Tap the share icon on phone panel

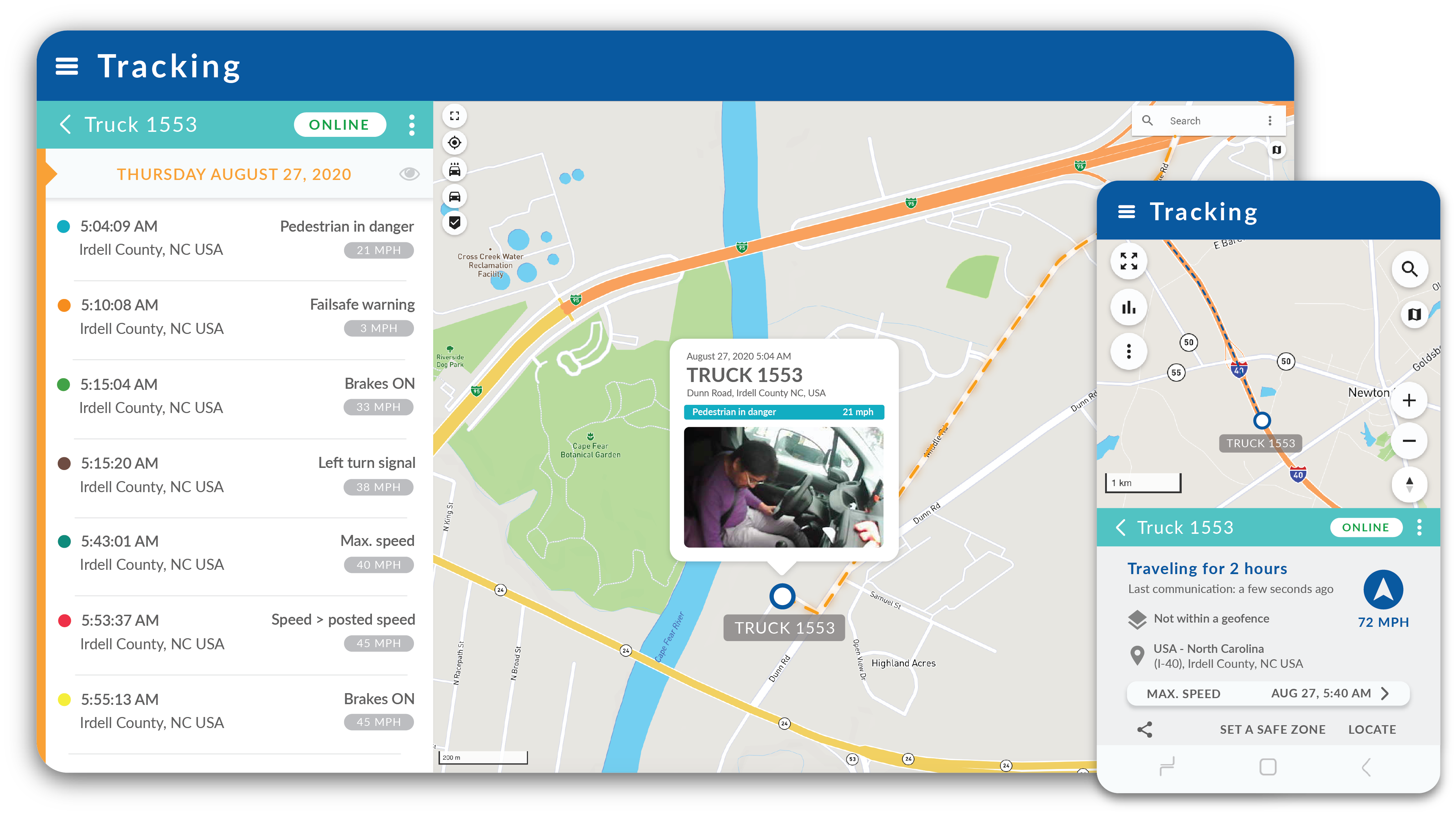1145,729
